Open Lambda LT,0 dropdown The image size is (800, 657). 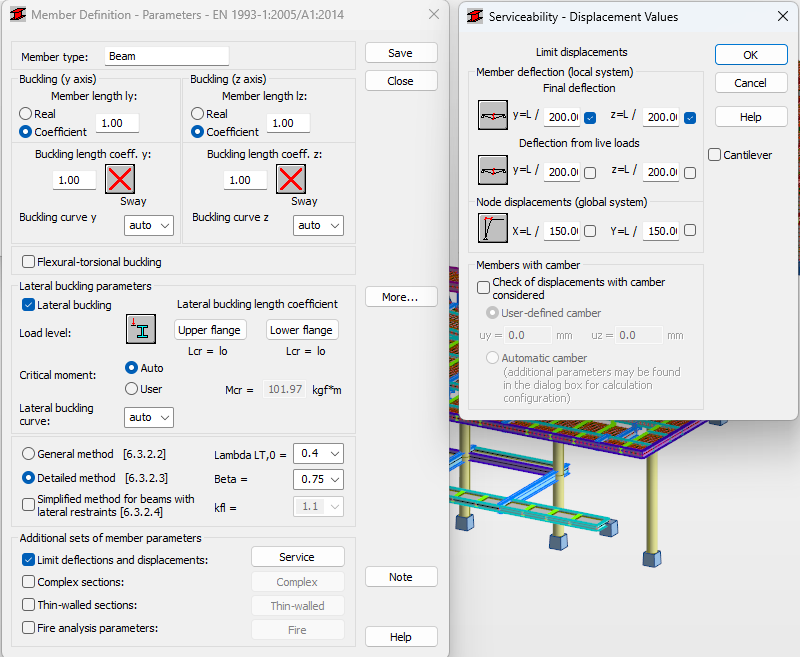tap(318, 453)
